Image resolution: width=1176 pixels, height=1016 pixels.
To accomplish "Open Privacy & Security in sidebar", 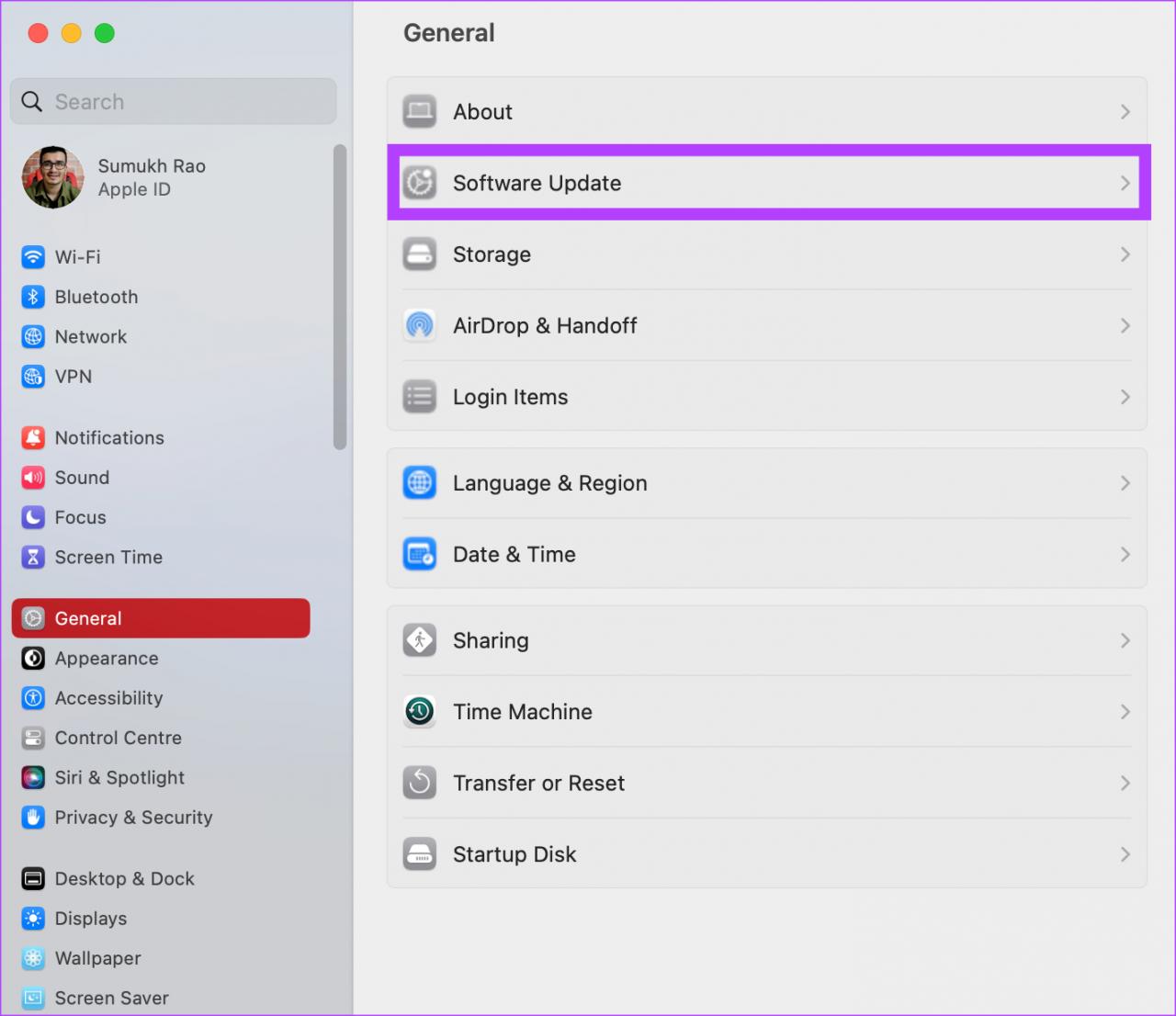I will 133,818.
